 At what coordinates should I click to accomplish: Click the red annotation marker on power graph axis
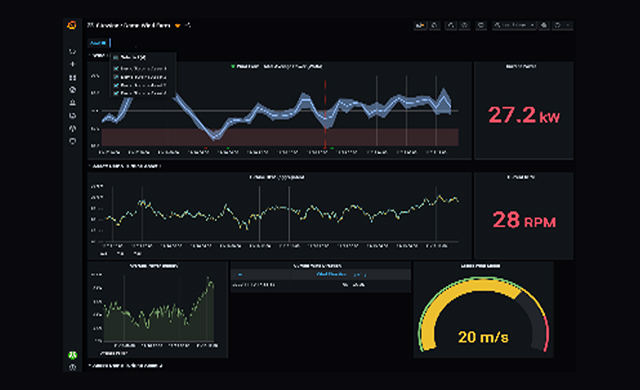pyautogui.click(x=206, y=148)
